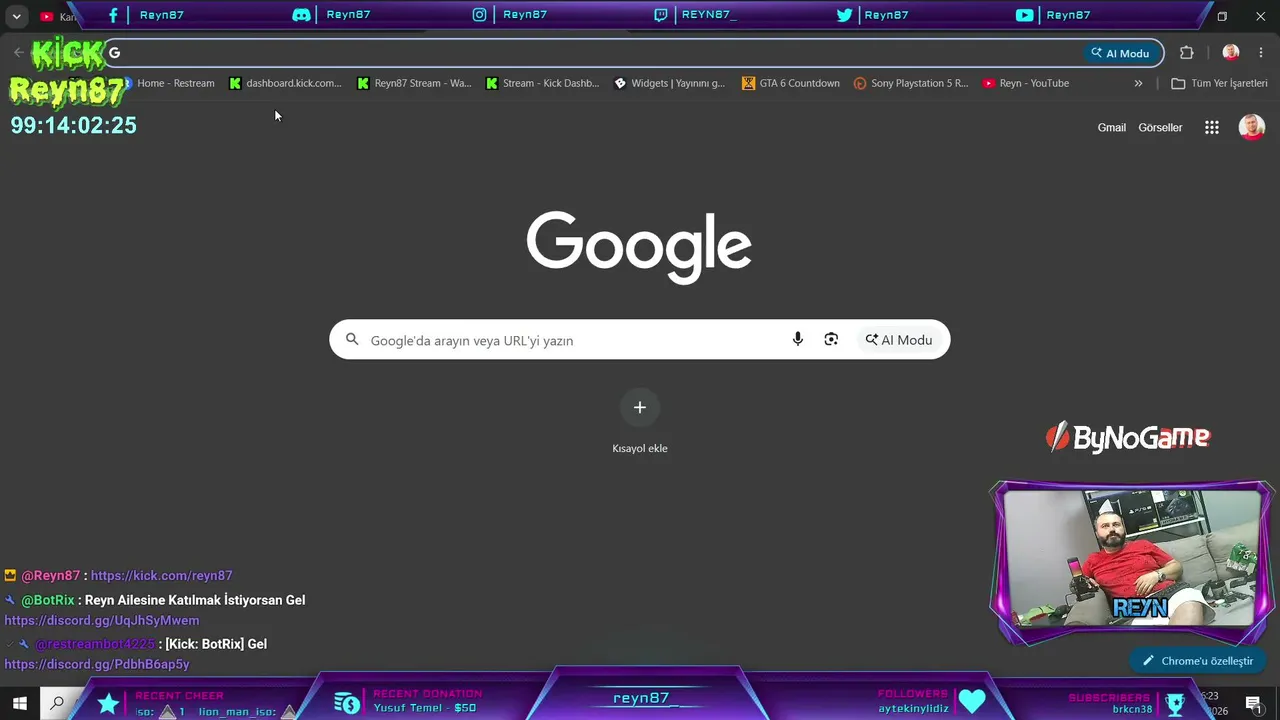Click AI Modu button in address bar

[x=1120, y=53]
